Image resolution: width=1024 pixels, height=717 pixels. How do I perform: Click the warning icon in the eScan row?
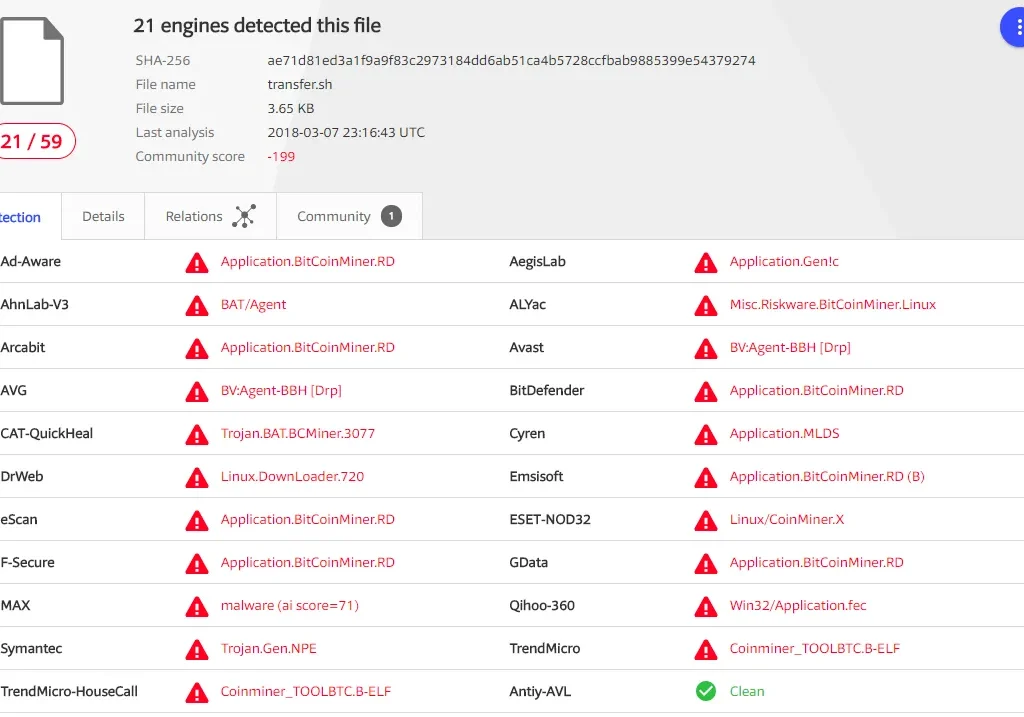197,520
